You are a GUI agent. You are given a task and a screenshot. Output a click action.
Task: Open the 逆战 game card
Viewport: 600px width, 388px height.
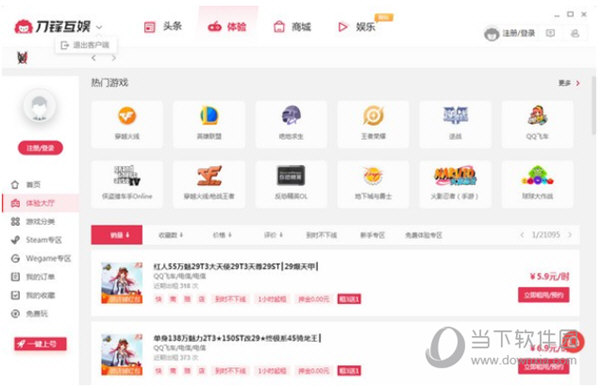tap(455, 124)
